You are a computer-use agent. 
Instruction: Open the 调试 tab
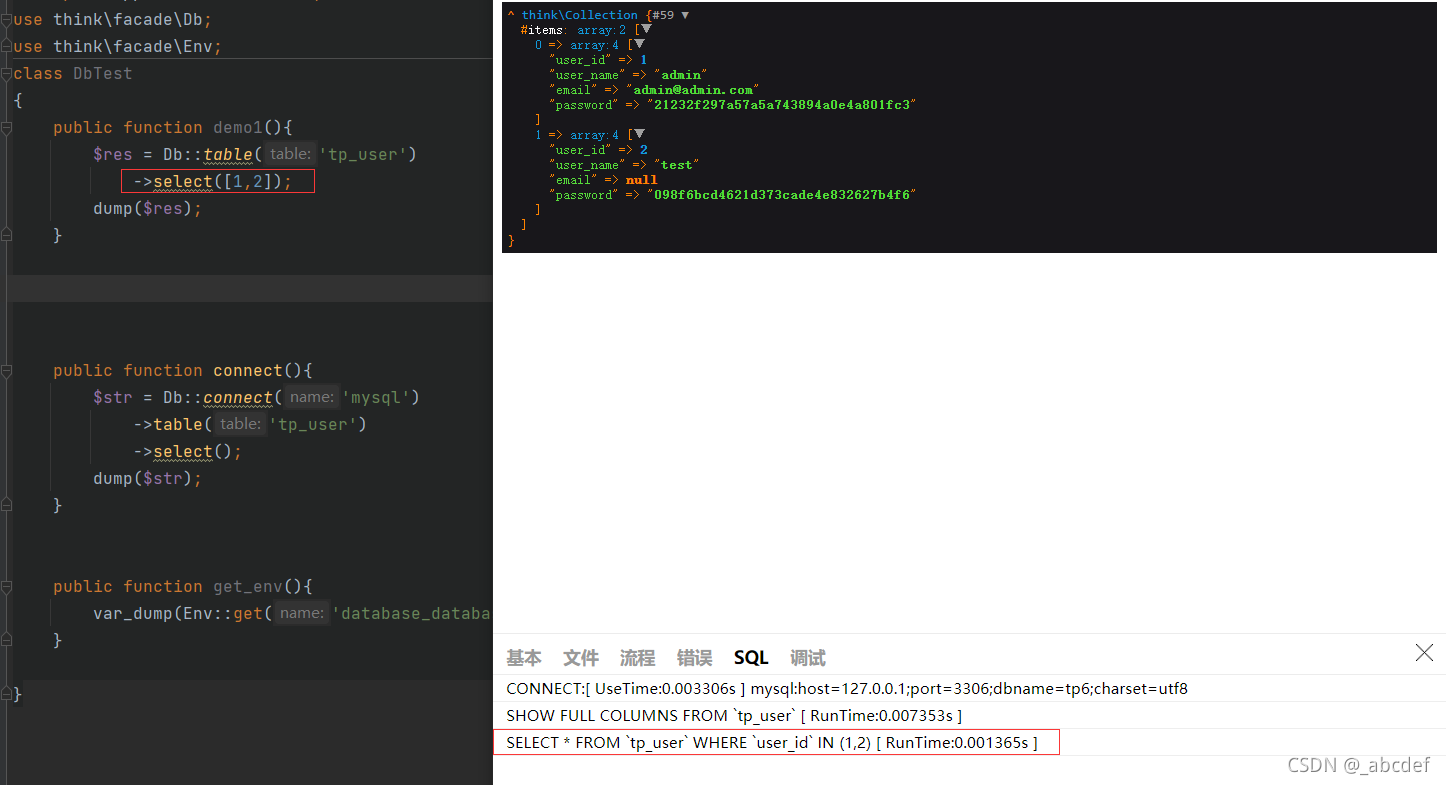(808, 658)
